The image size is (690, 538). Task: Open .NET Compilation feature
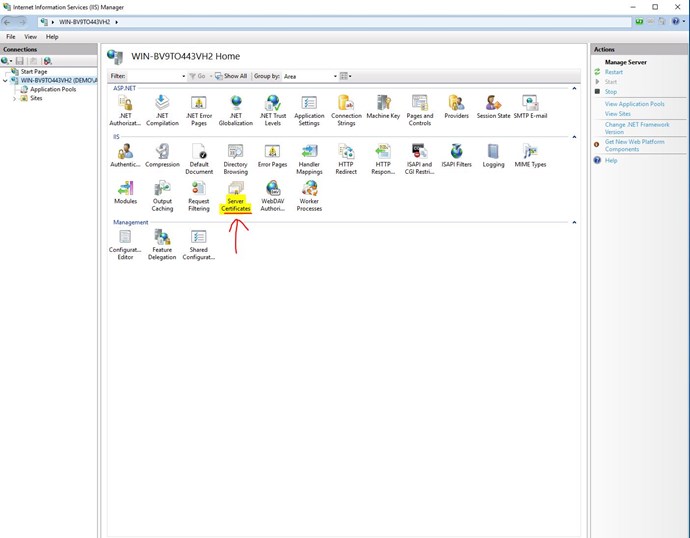point(162,110)
